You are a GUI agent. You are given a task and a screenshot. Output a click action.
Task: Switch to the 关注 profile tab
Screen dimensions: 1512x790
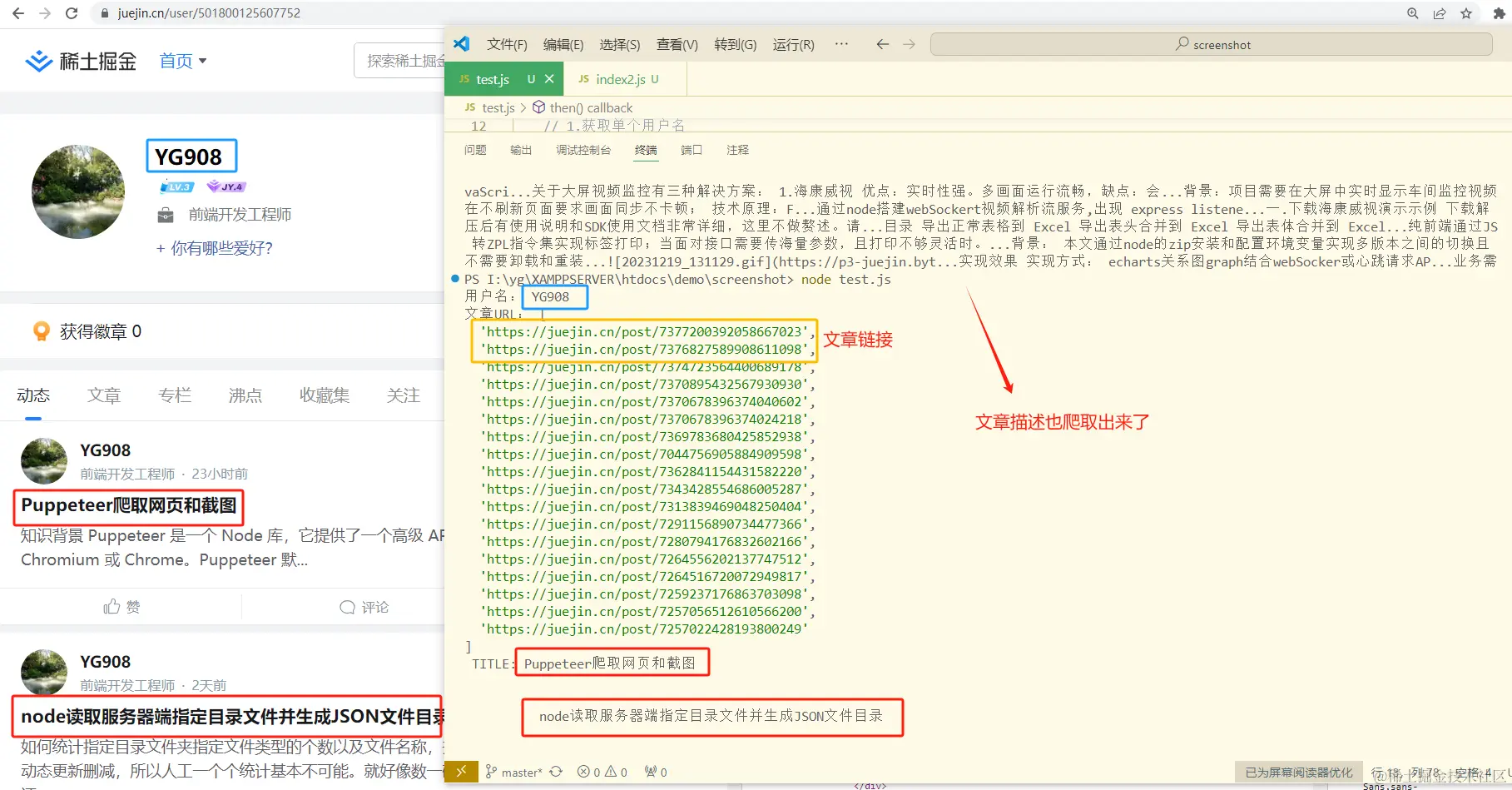tap(404, 395)
